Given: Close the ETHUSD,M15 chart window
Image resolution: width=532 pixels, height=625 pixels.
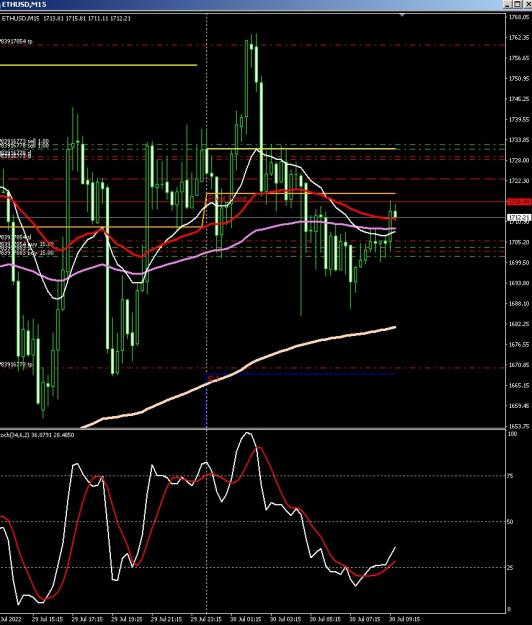Looking at the screenshot, I should click(527, 4).
